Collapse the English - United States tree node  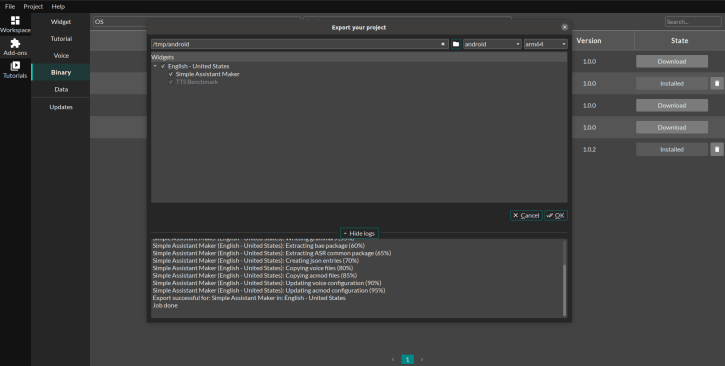coord(155,66)
